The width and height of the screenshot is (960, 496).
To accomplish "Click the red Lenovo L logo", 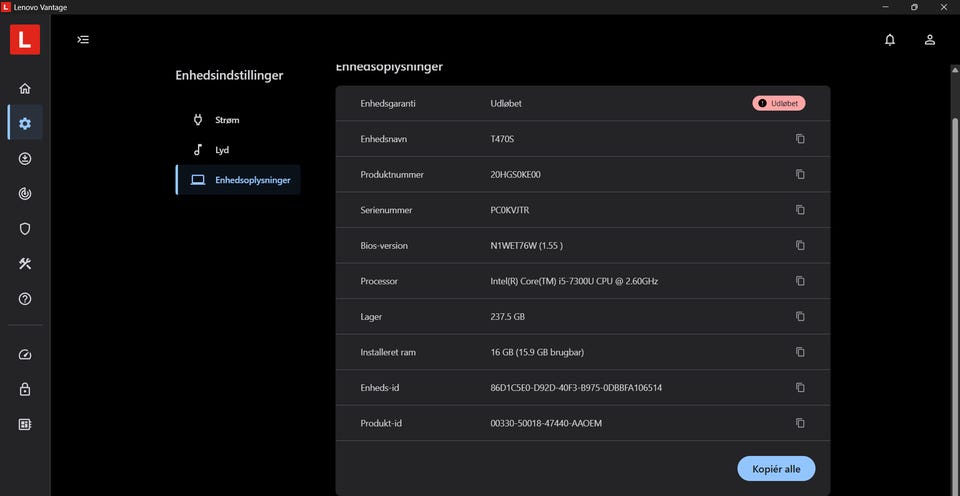I will (x=25, y=40).
